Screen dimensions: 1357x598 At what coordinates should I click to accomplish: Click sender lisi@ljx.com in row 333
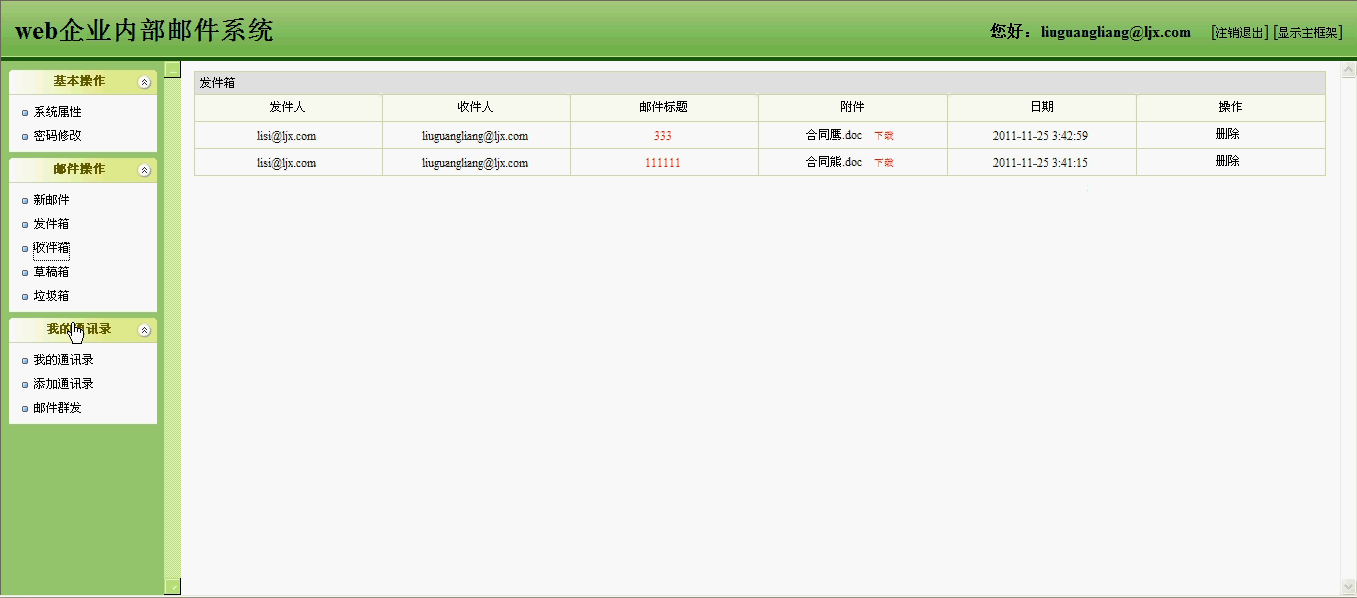pos(287,136)
